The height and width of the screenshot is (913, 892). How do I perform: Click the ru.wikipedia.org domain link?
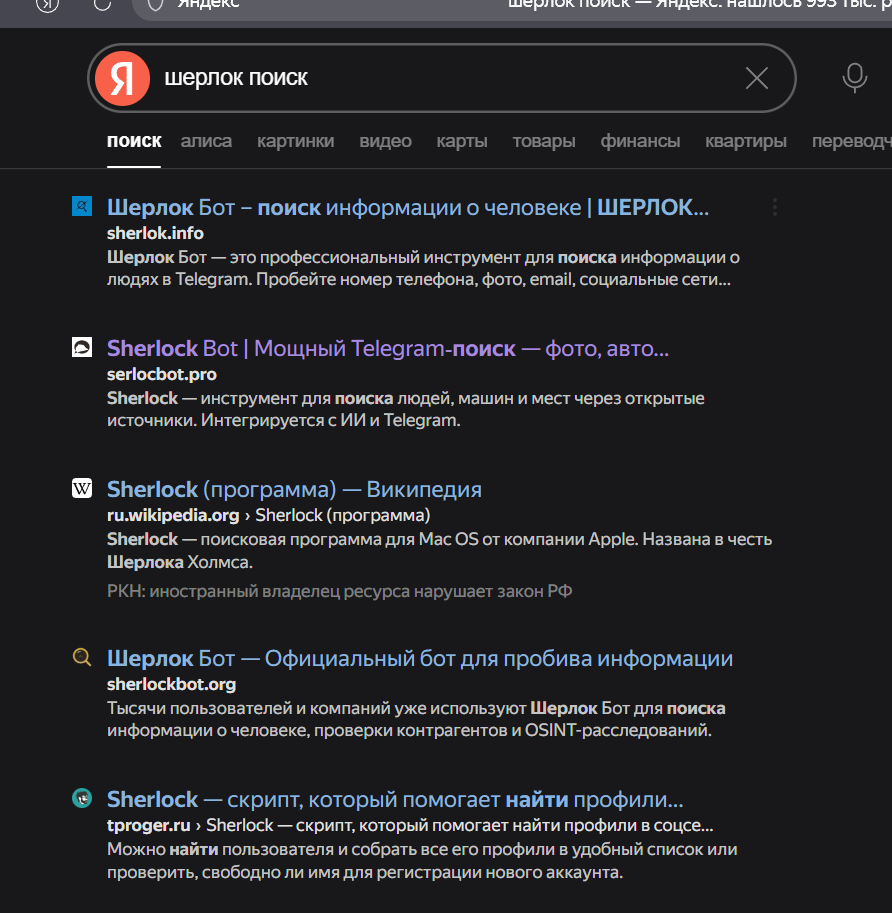pyautogui.click(x=173, y=515)
